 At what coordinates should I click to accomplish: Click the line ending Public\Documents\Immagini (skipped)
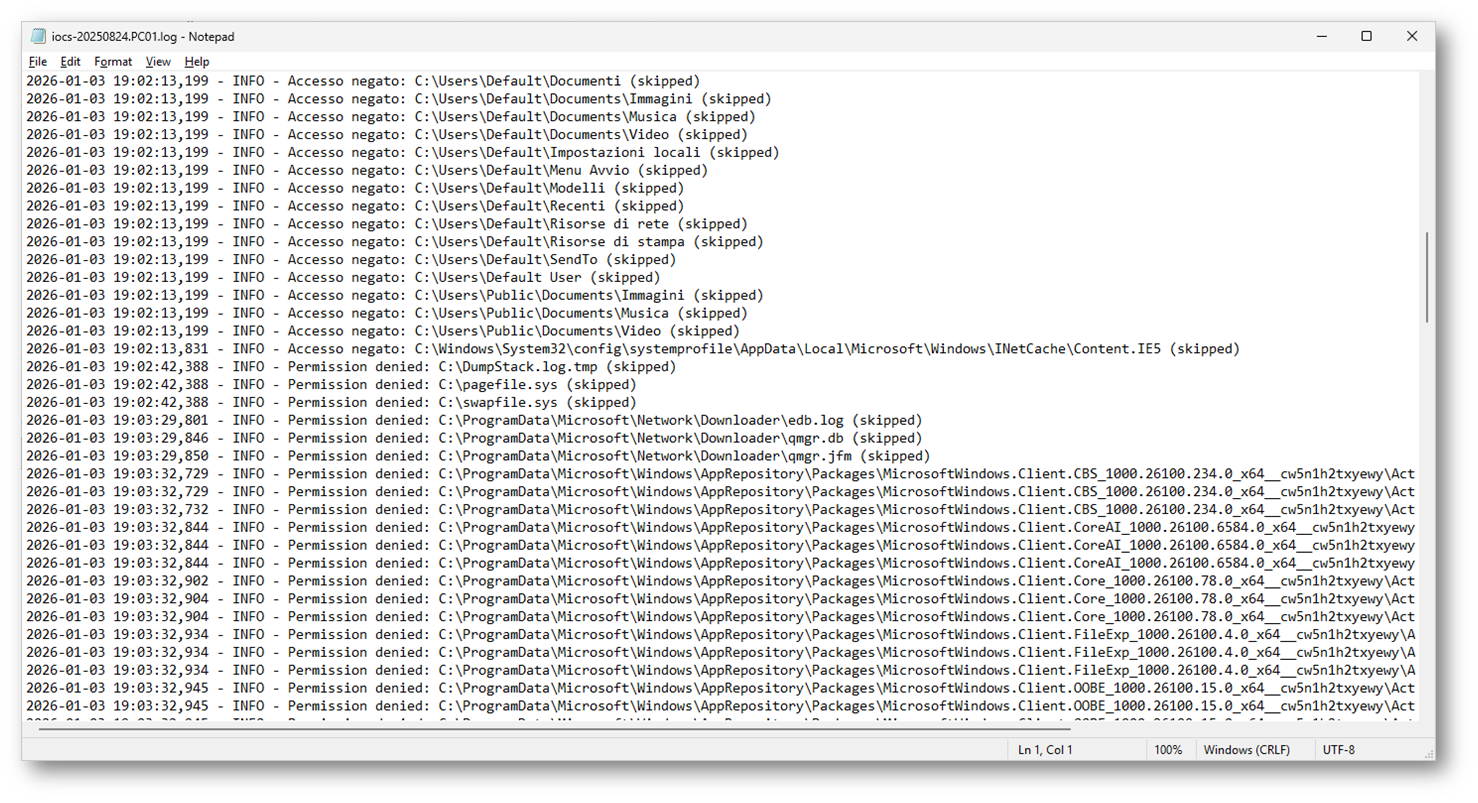pos(394,296)
